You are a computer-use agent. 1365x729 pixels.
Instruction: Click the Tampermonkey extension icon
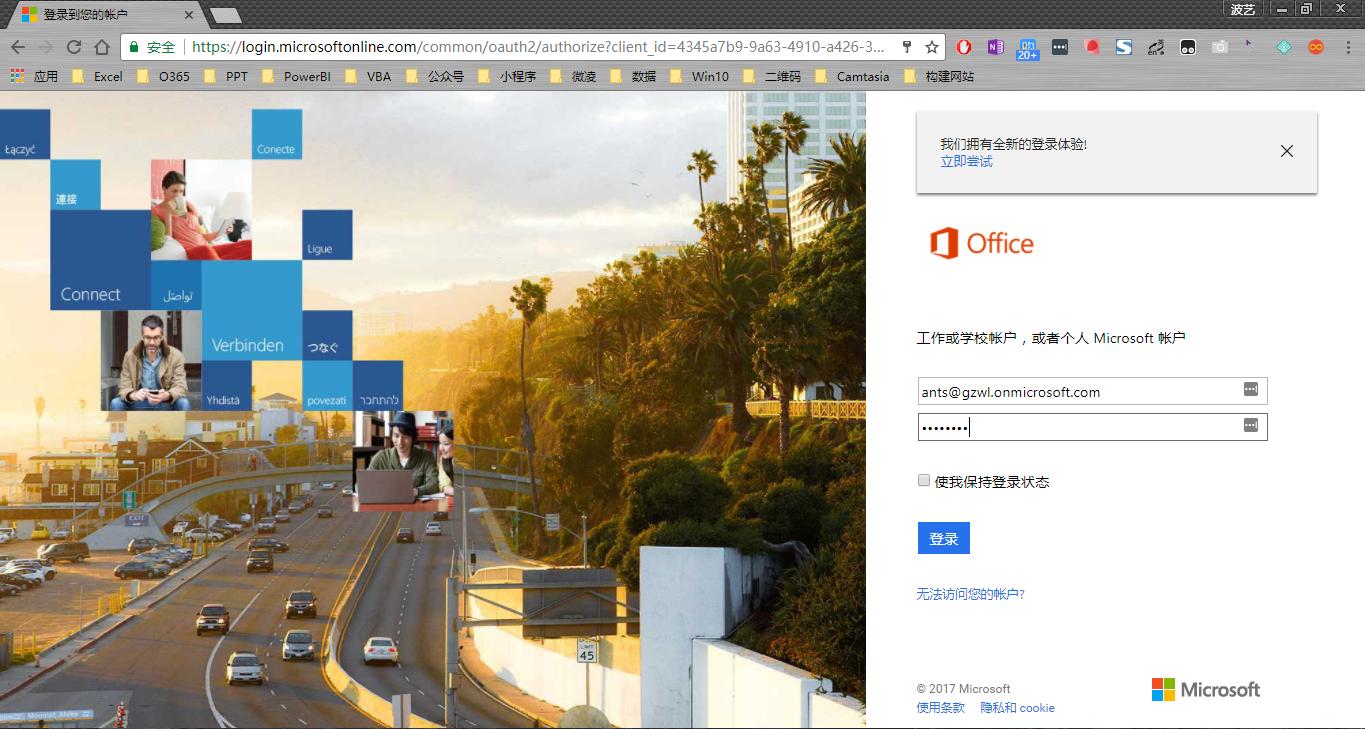(x=1187, y=47)
